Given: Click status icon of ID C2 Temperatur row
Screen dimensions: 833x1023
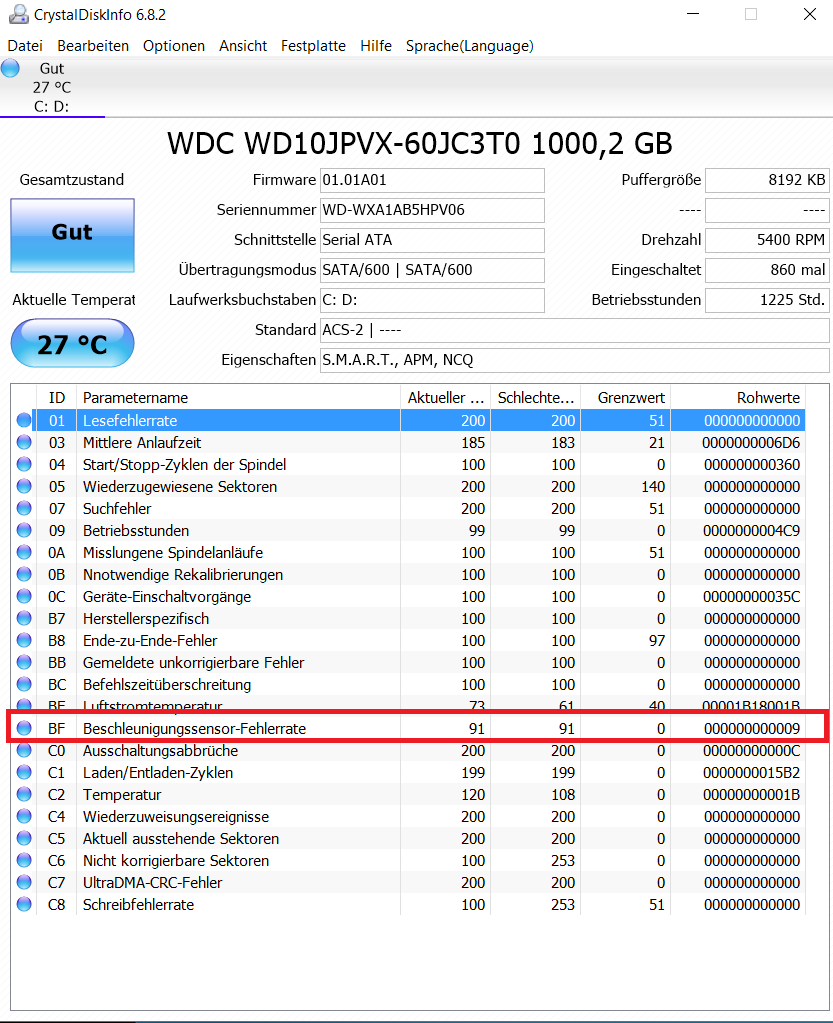Looking at the screenshot, I should pyautogui.click(x=24, y=795).
